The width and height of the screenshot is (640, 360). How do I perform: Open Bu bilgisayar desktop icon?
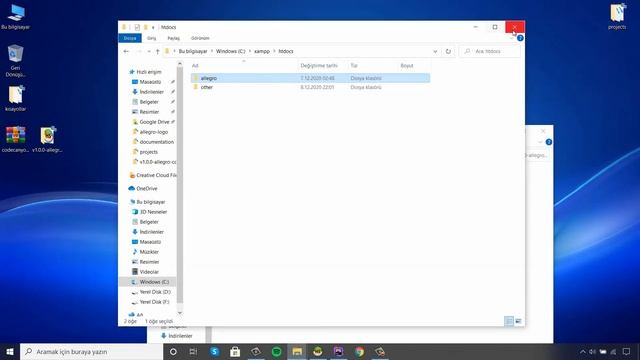pos(16,16)
